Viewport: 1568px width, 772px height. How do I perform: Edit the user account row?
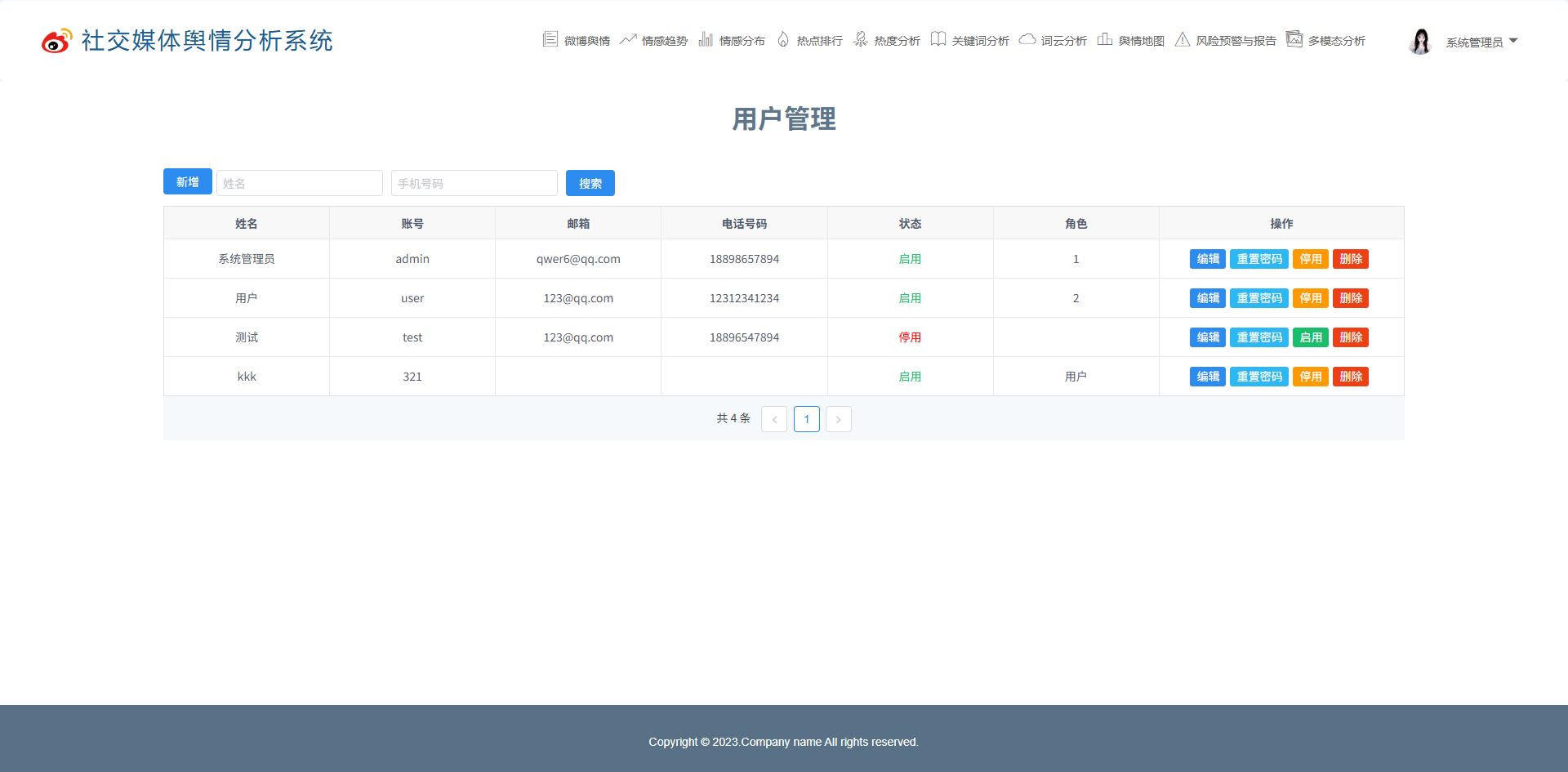tap(1208, 298)
